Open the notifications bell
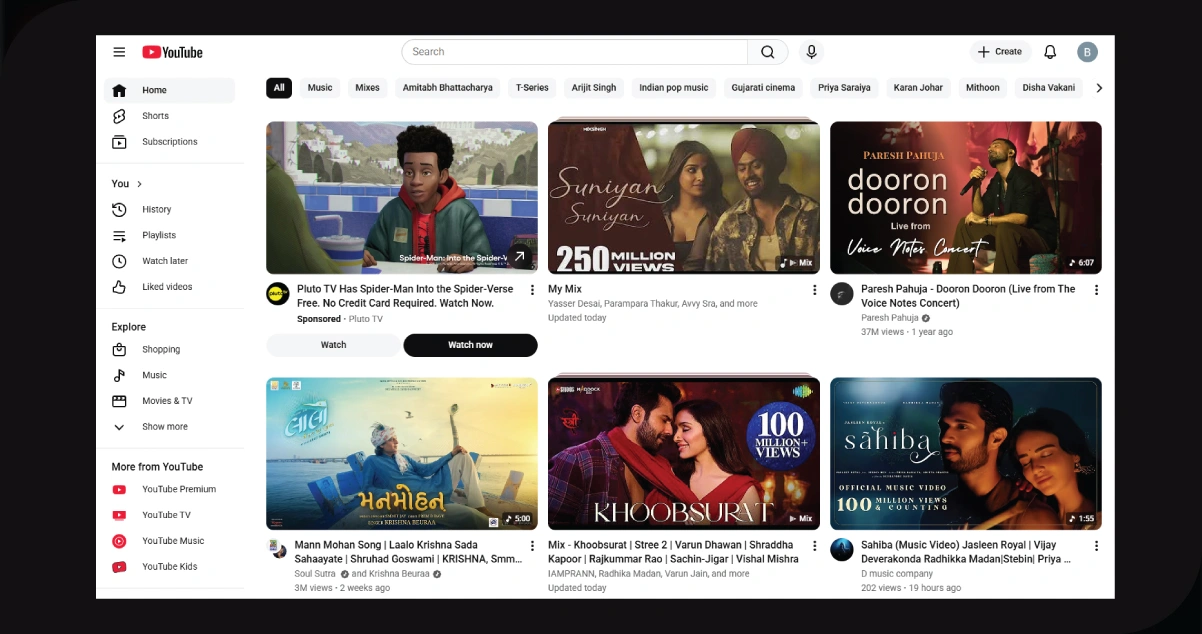1202x634 pixels. [x=1050, y=52]
